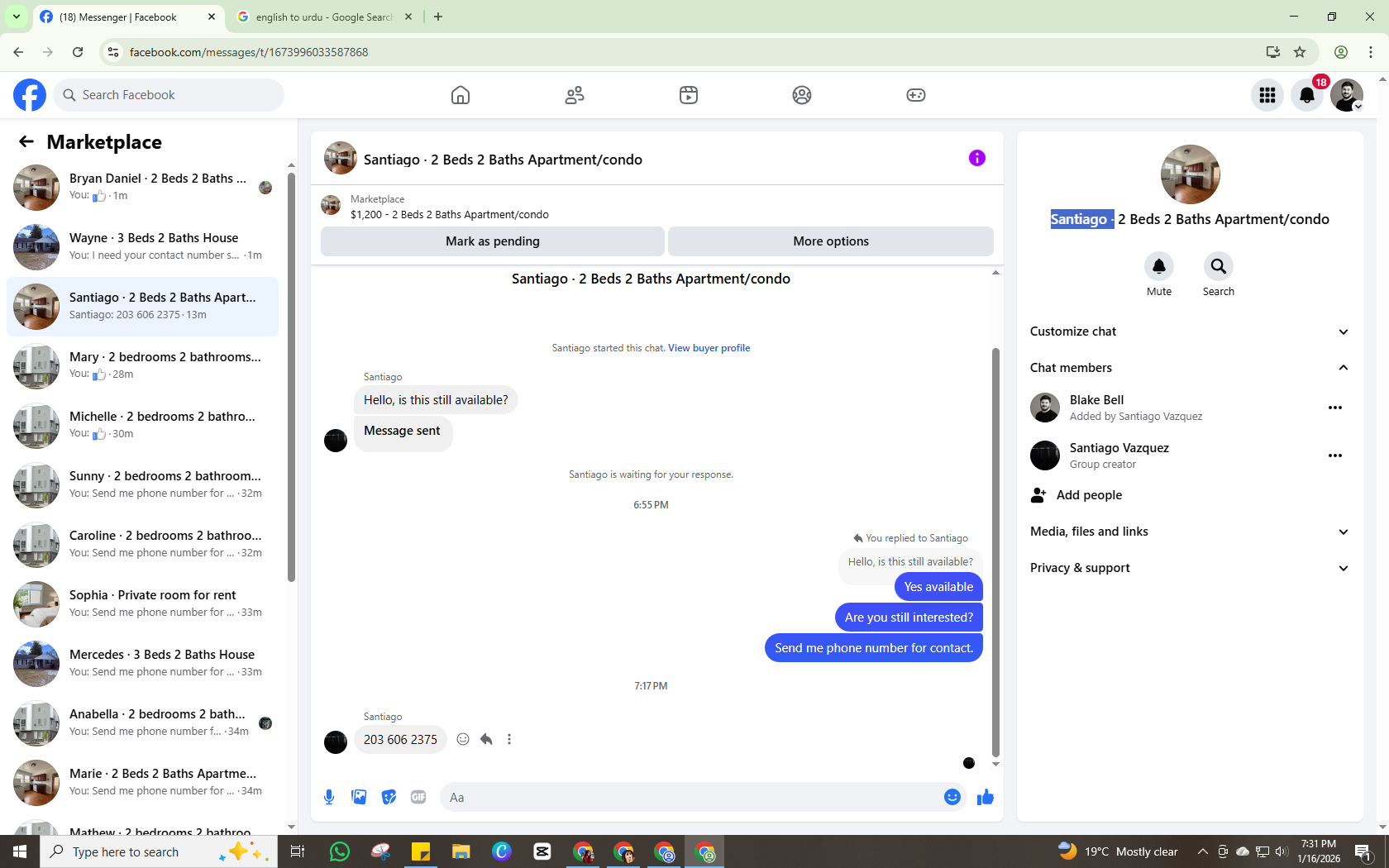Click the browser address bar URL

[x=248, y=52]
